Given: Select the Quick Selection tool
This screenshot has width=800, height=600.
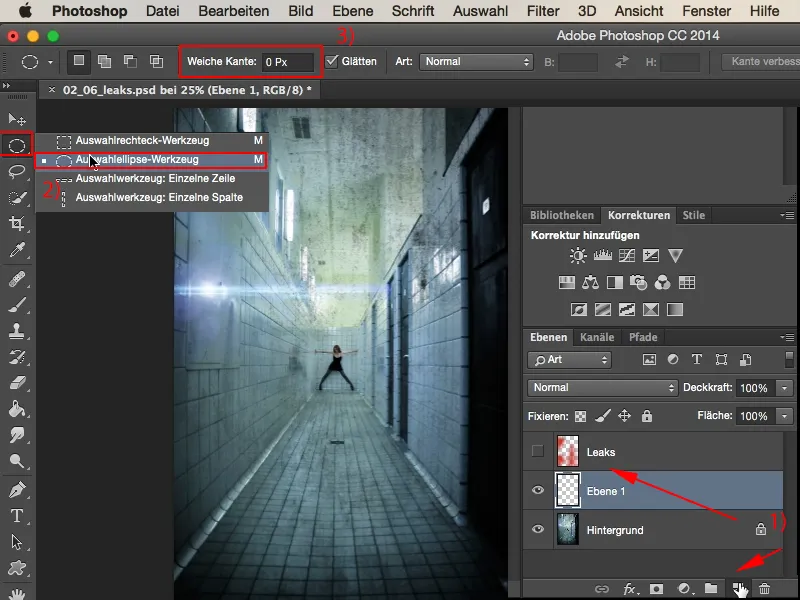Looking at the screenshot, I should click(17, 198).
